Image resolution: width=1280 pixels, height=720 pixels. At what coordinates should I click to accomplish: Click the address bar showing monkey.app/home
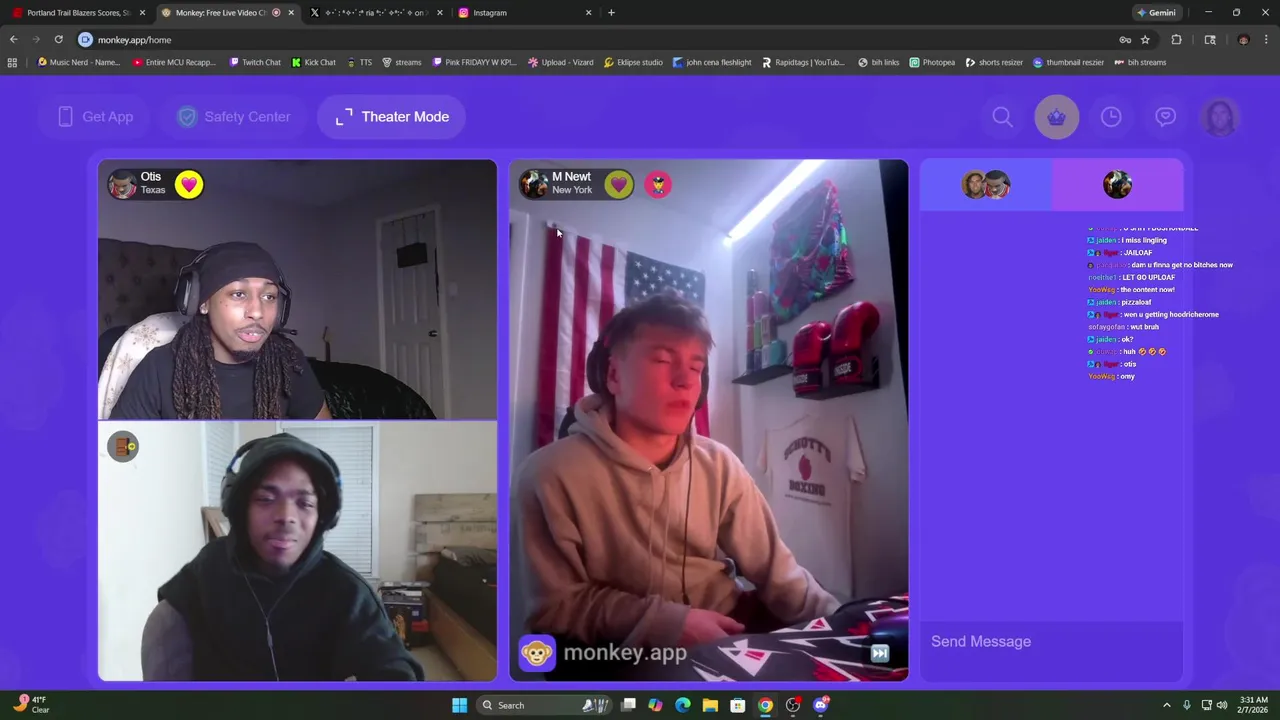pyautogui.click(x=600, y=40)
